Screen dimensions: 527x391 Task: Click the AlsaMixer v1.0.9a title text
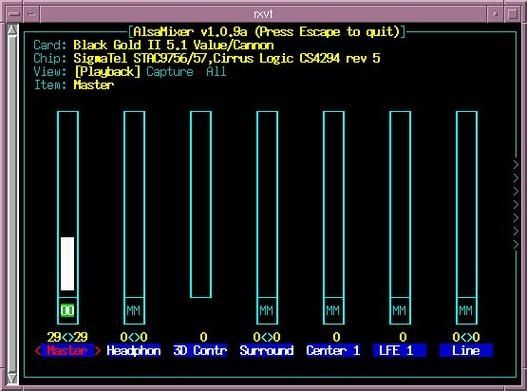point(267,32)
